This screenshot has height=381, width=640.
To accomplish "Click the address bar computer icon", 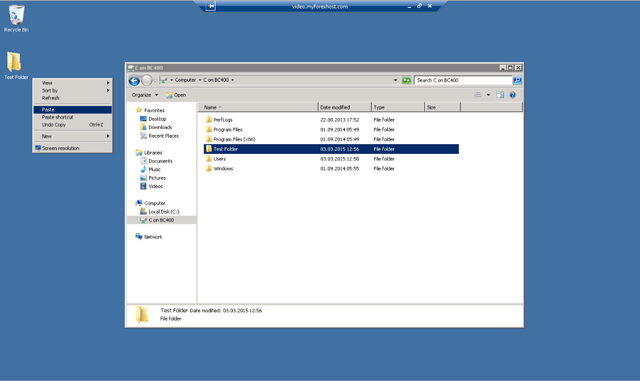I will tap(163, 80).
